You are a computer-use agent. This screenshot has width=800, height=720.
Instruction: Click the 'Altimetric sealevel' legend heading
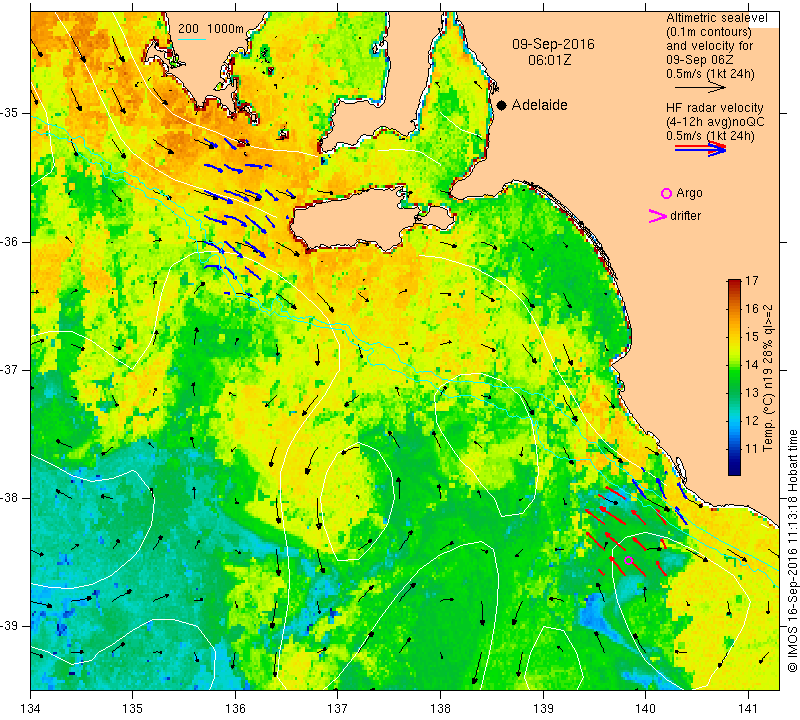click(716, 18)
